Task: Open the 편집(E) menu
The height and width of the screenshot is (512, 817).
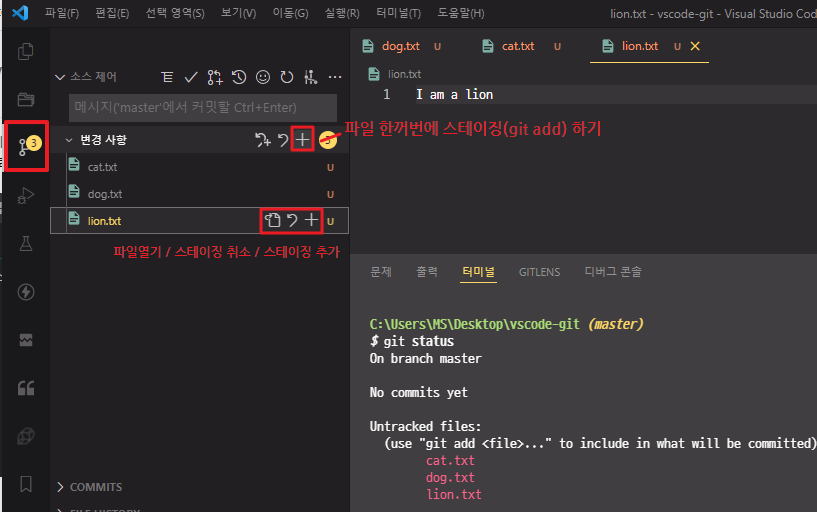Action: pyautogui.click(x=112, y=13)
